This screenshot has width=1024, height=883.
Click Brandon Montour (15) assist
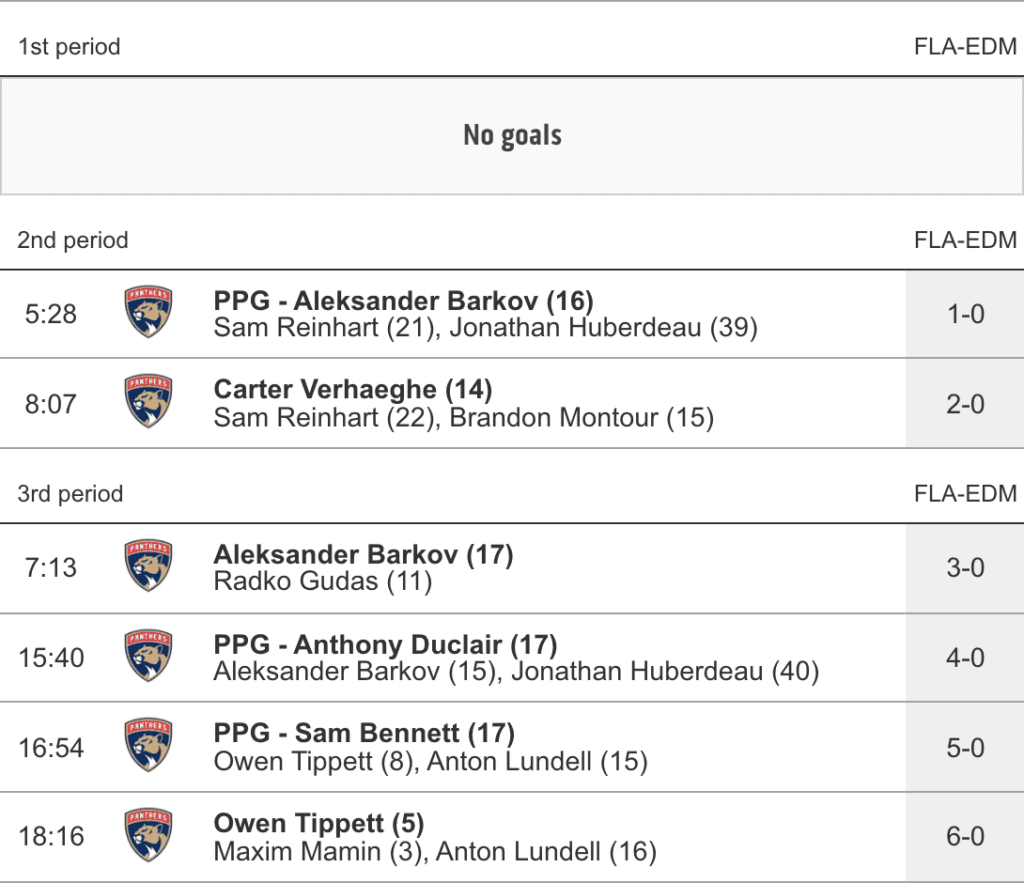pyautogui.click(x=581, y=417)
